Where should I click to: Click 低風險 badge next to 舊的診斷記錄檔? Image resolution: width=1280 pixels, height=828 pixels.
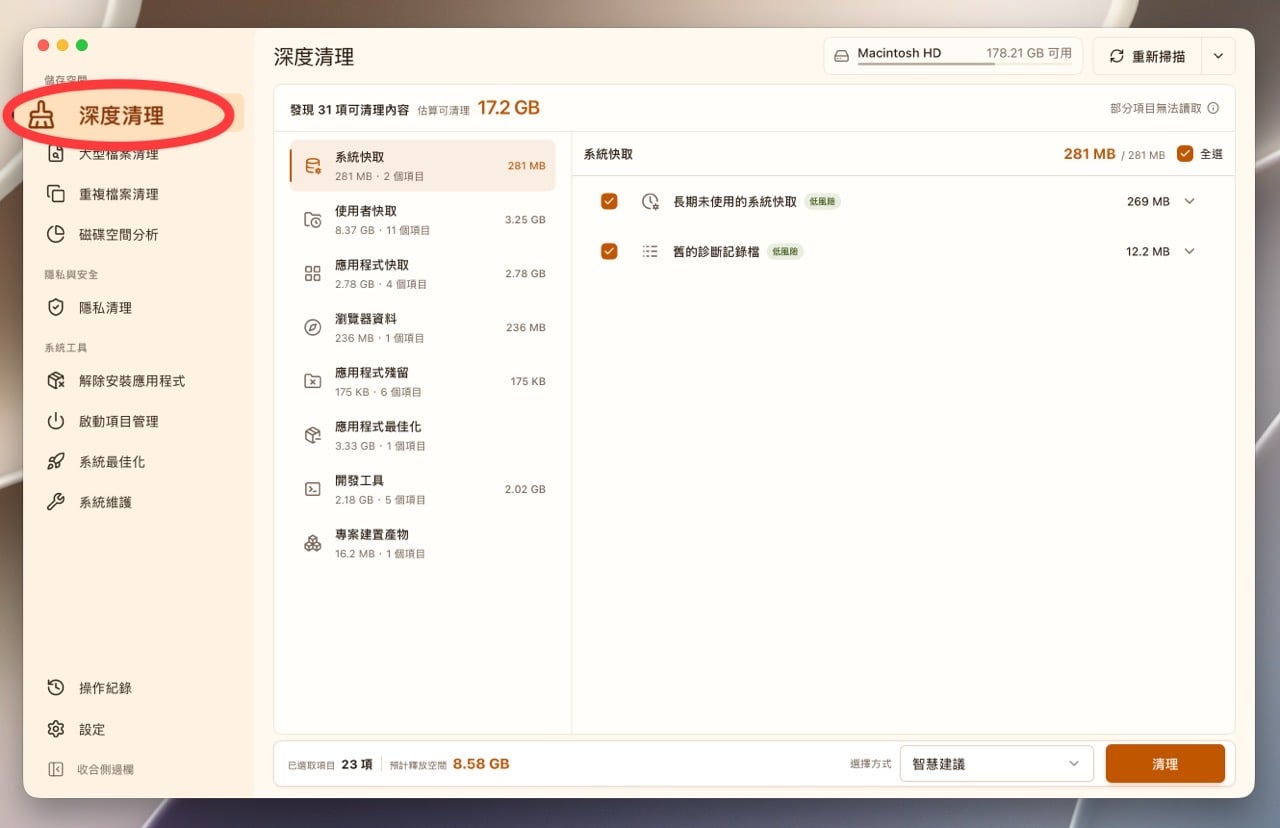(x=785, y=252)
